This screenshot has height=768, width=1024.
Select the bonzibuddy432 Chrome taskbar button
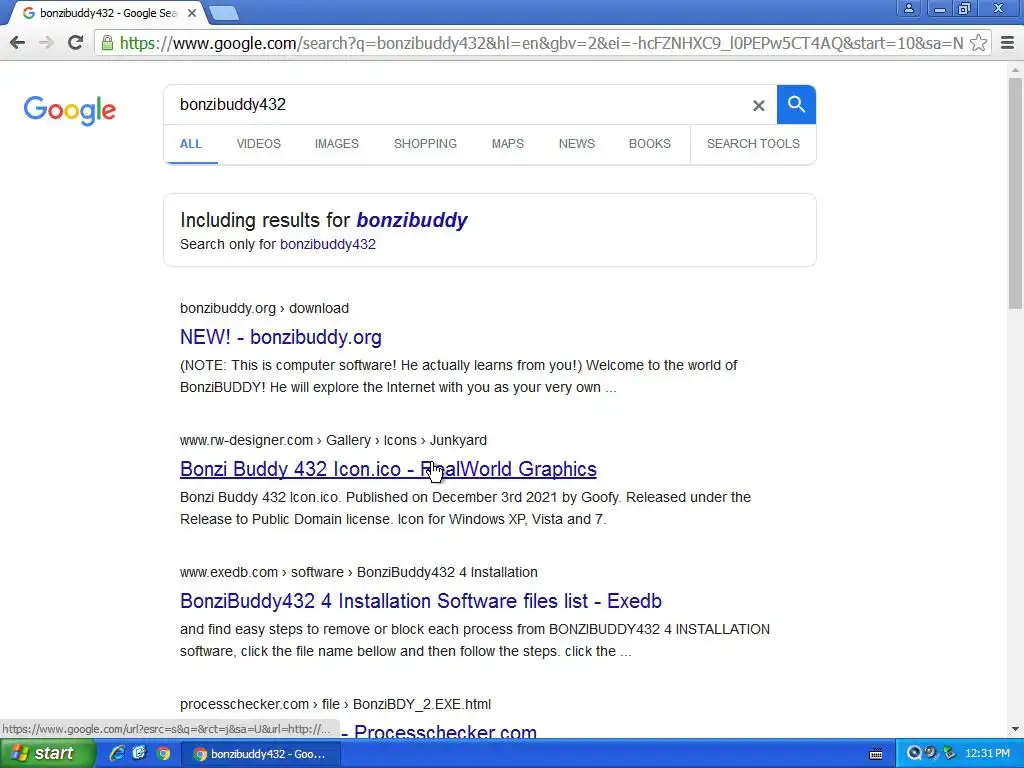260,754
